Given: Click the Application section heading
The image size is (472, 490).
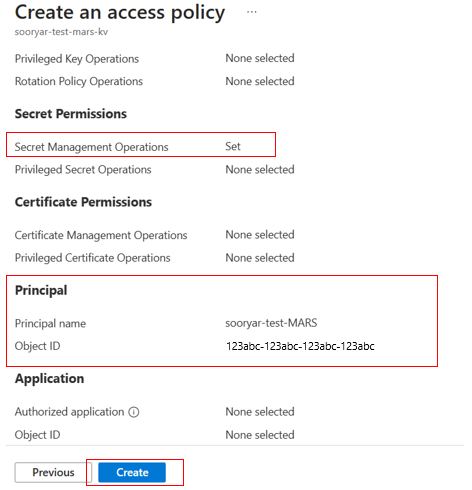Looking at the screenshot, I should (x=49, y=379).
